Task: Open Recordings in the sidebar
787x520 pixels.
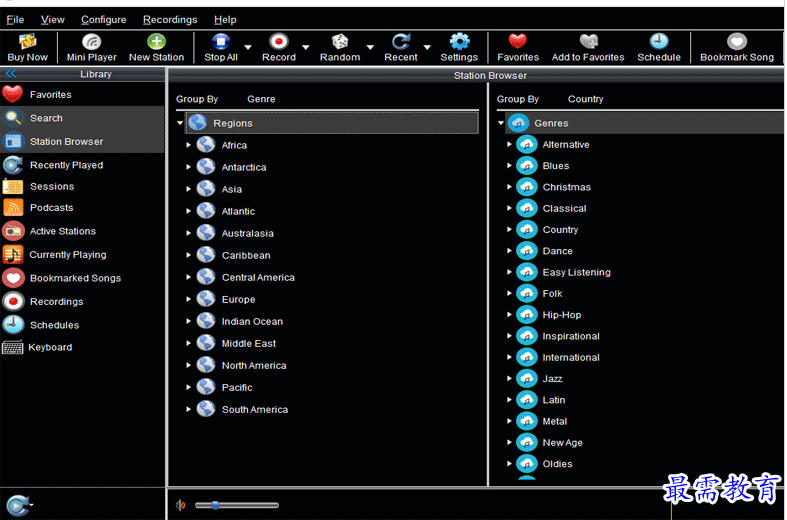Action: [x=82, y=302]
